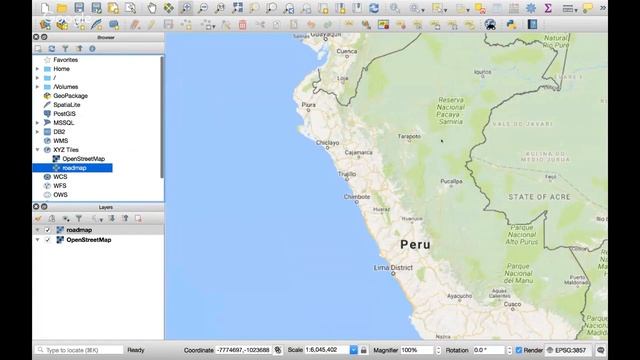The image size is (640, 360).
Task: Toggle the Render checkbox
Action: [x=519, y=350]
